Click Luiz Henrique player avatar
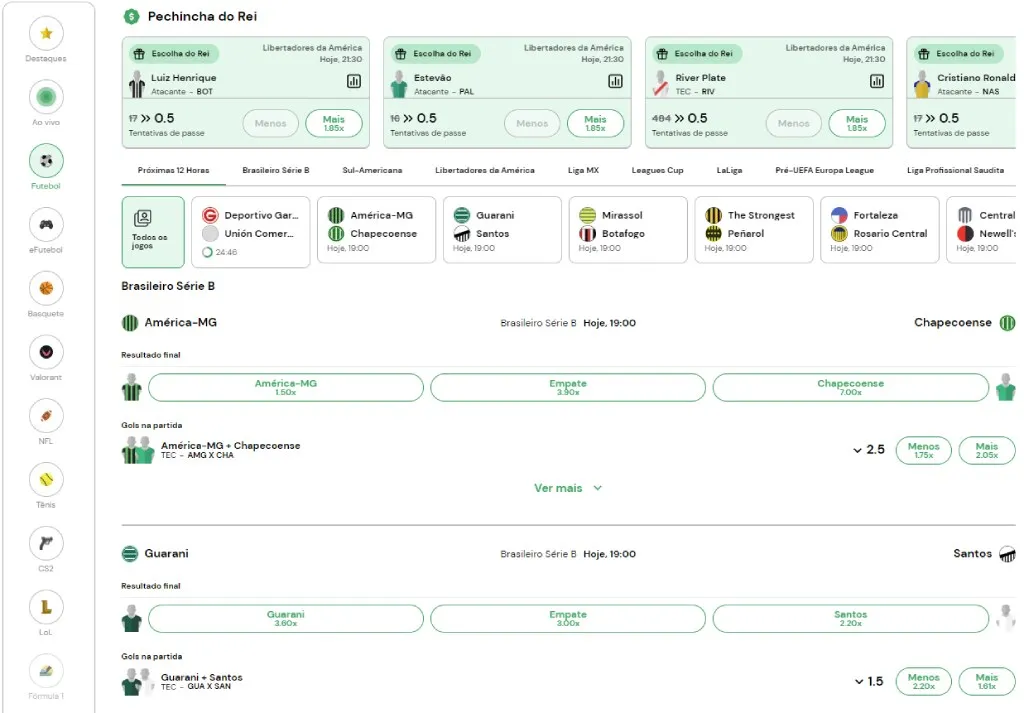This screenshot has height=713, width=1024. [136, 84]
